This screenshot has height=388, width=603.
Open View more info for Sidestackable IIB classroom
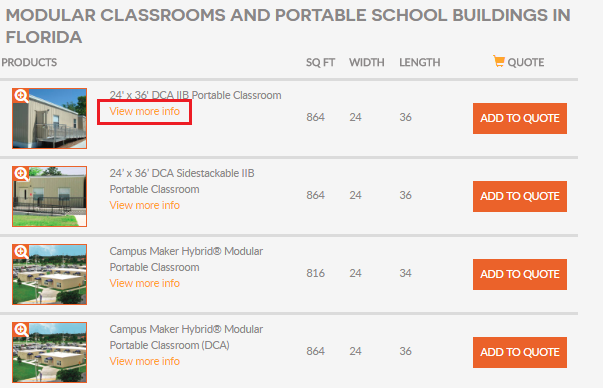click(145, 205)
